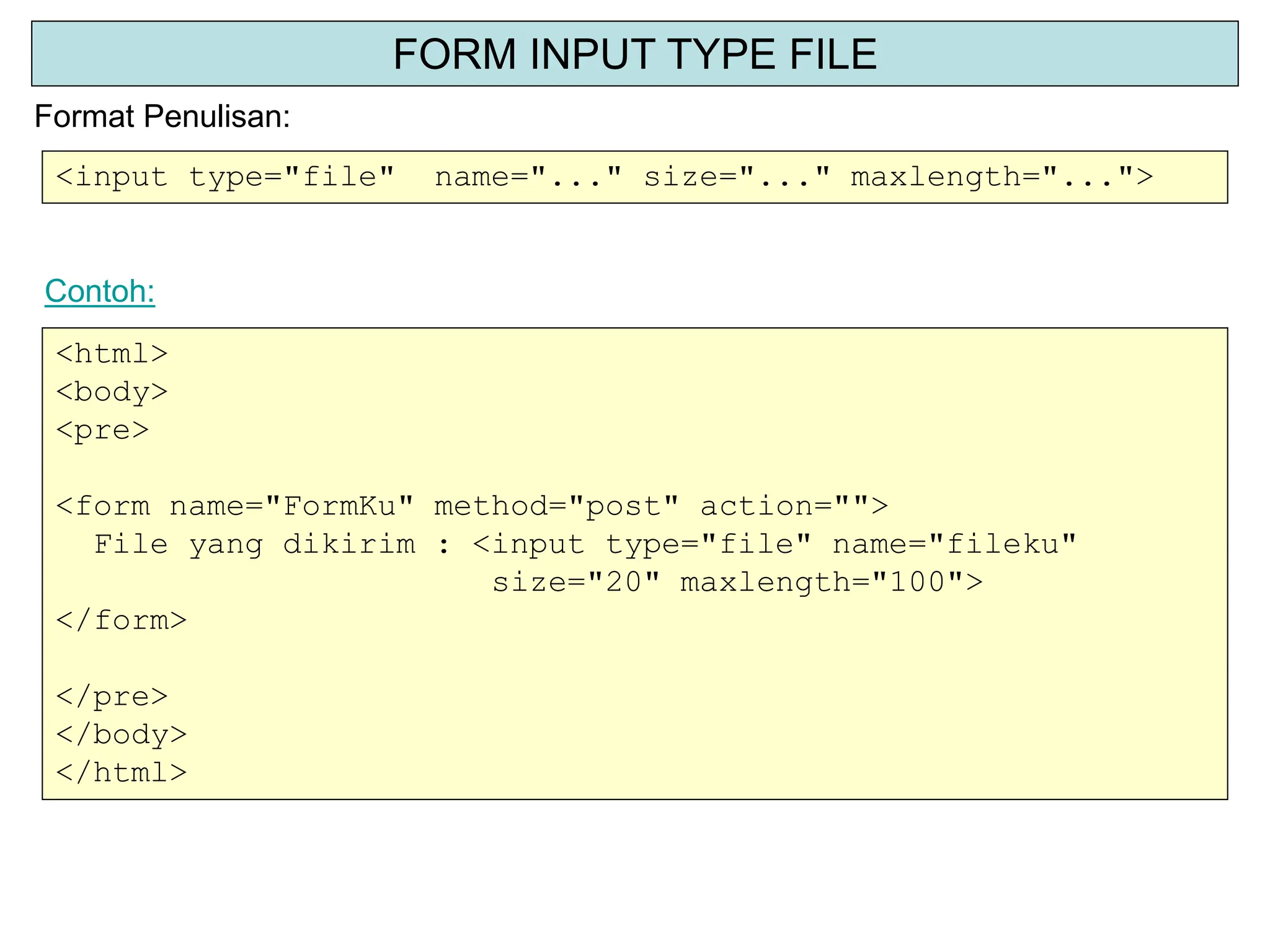The width and height of the screenshot is (1270, 952).
Task: Click the opening <html> tag line
Action: 112,354
